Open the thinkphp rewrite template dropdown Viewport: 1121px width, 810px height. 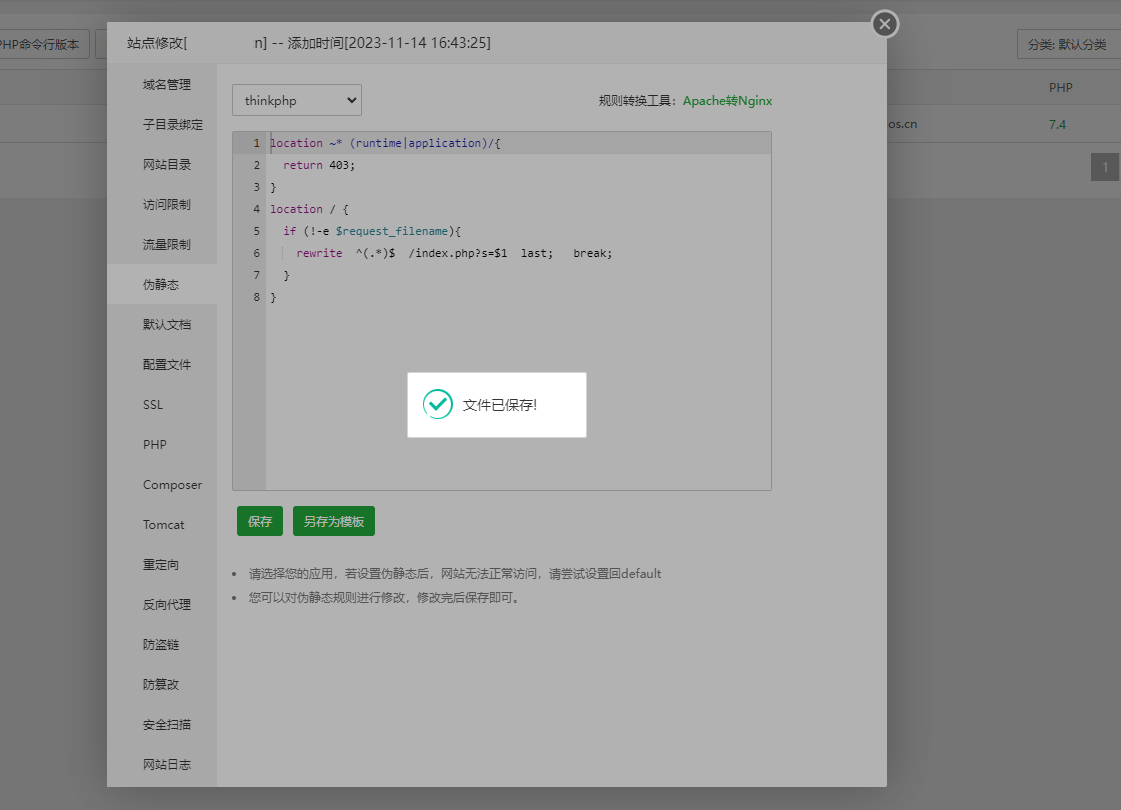tap(297, 100)
